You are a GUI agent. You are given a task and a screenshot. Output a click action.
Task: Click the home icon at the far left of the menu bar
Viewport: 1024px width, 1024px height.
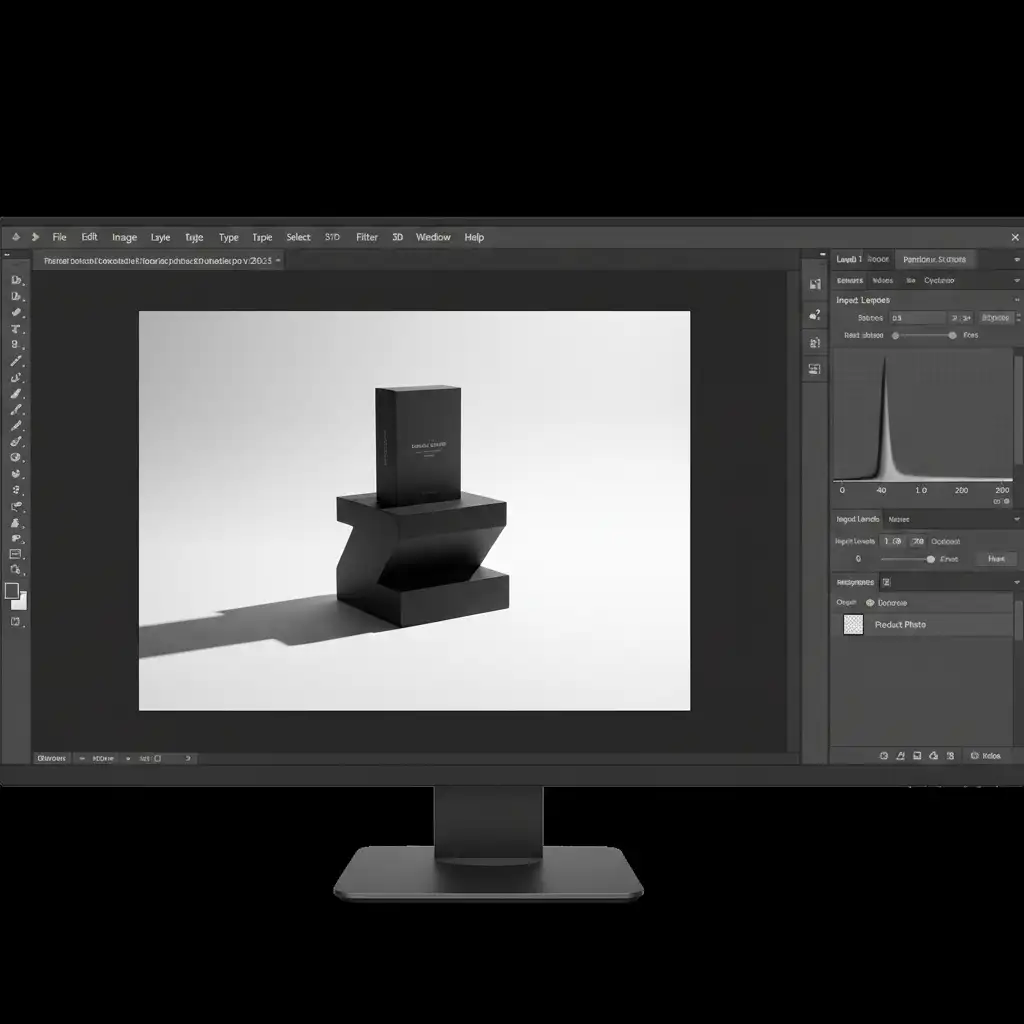pos(15,237)
